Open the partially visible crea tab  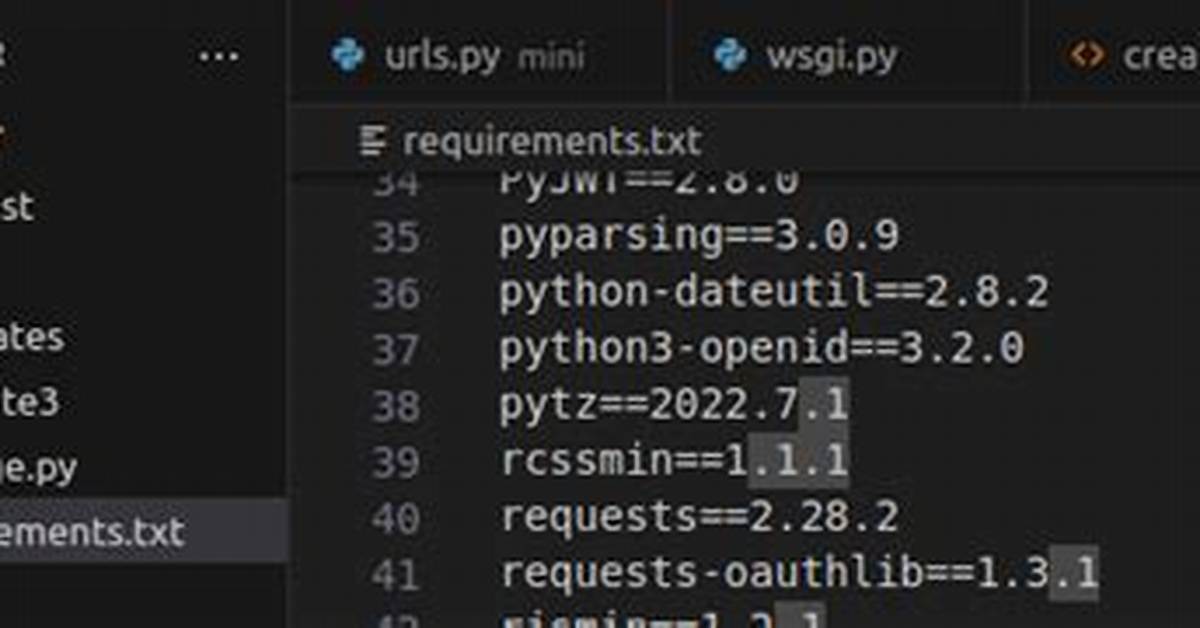[x=1114, y=56]
